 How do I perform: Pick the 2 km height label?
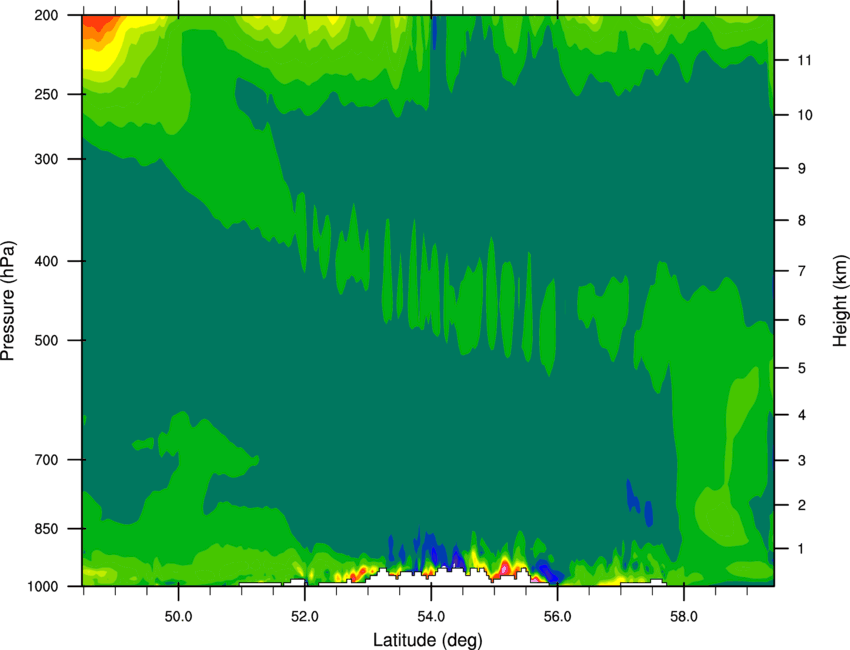tap(802, 505)
